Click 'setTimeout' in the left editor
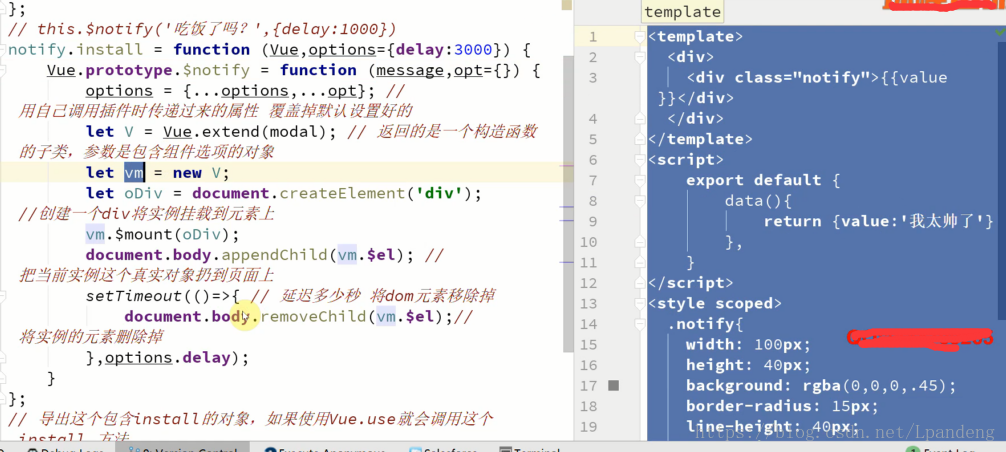 (133, 296)
